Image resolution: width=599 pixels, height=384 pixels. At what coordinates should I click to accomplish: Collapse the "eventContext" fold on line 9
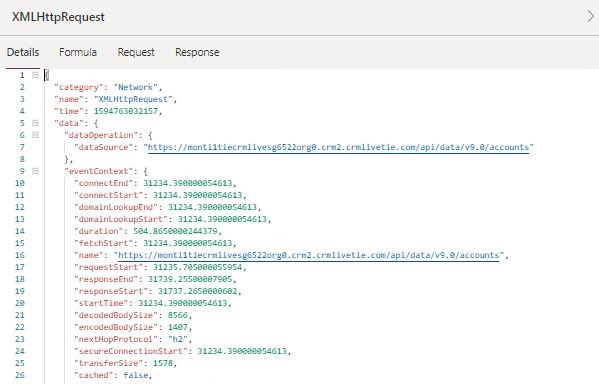pyautogui.click(x=35, y=171)
